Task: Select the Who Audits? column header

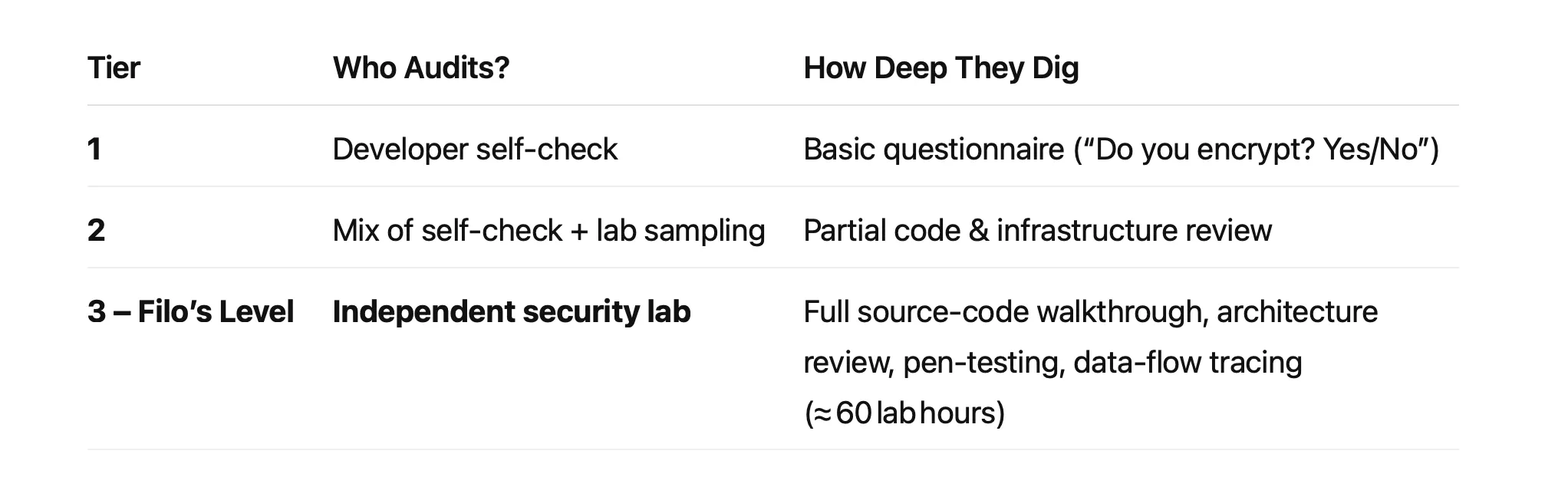Action: [x=420, y=68]
